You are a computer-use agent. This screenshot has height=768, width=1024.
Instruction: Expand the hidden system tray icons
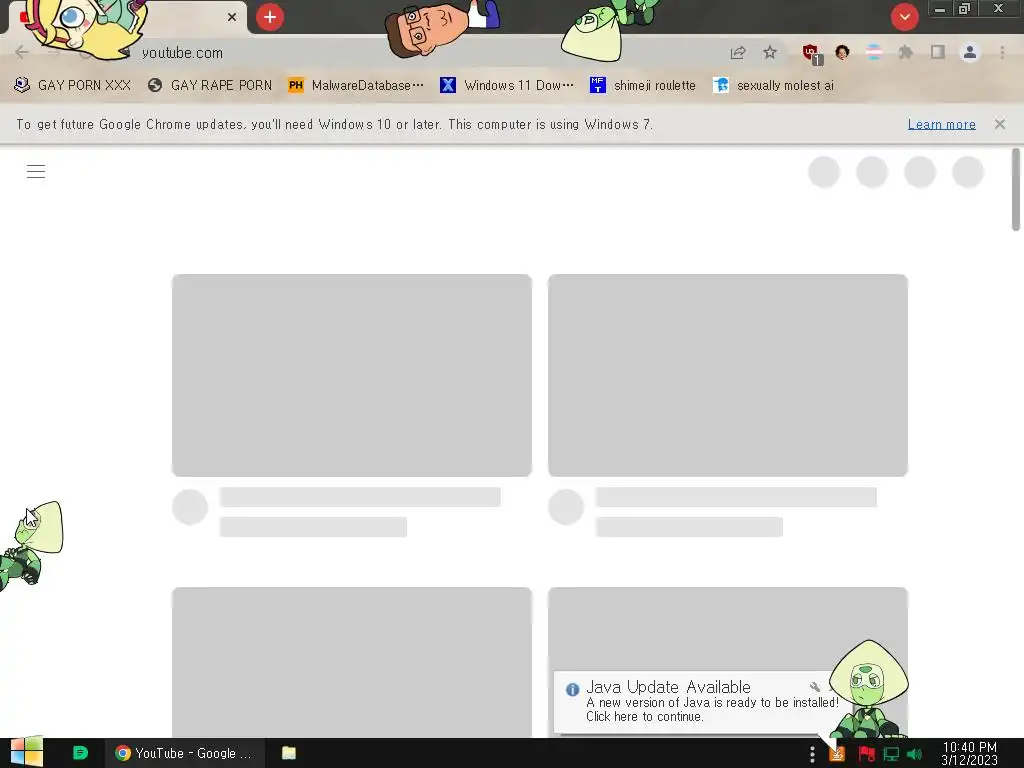click(x=812, y=754)
